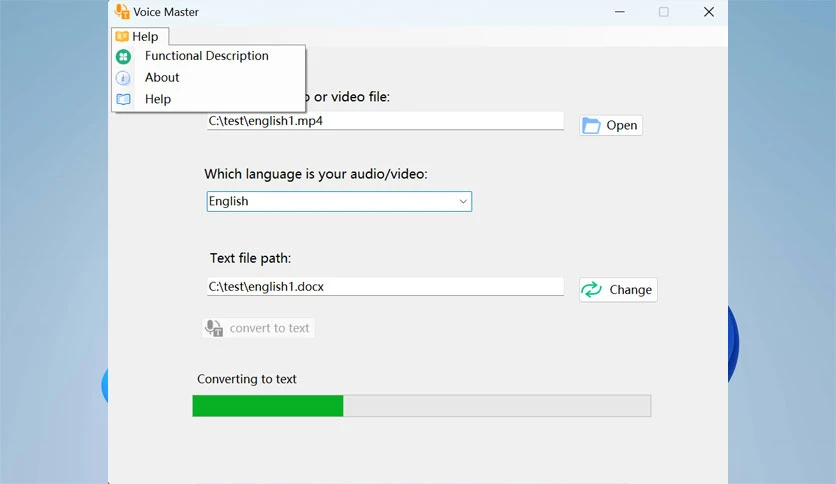The image size is (836, 484).
Task: Click the green conversion progress bar
Action: pos(422,406)
